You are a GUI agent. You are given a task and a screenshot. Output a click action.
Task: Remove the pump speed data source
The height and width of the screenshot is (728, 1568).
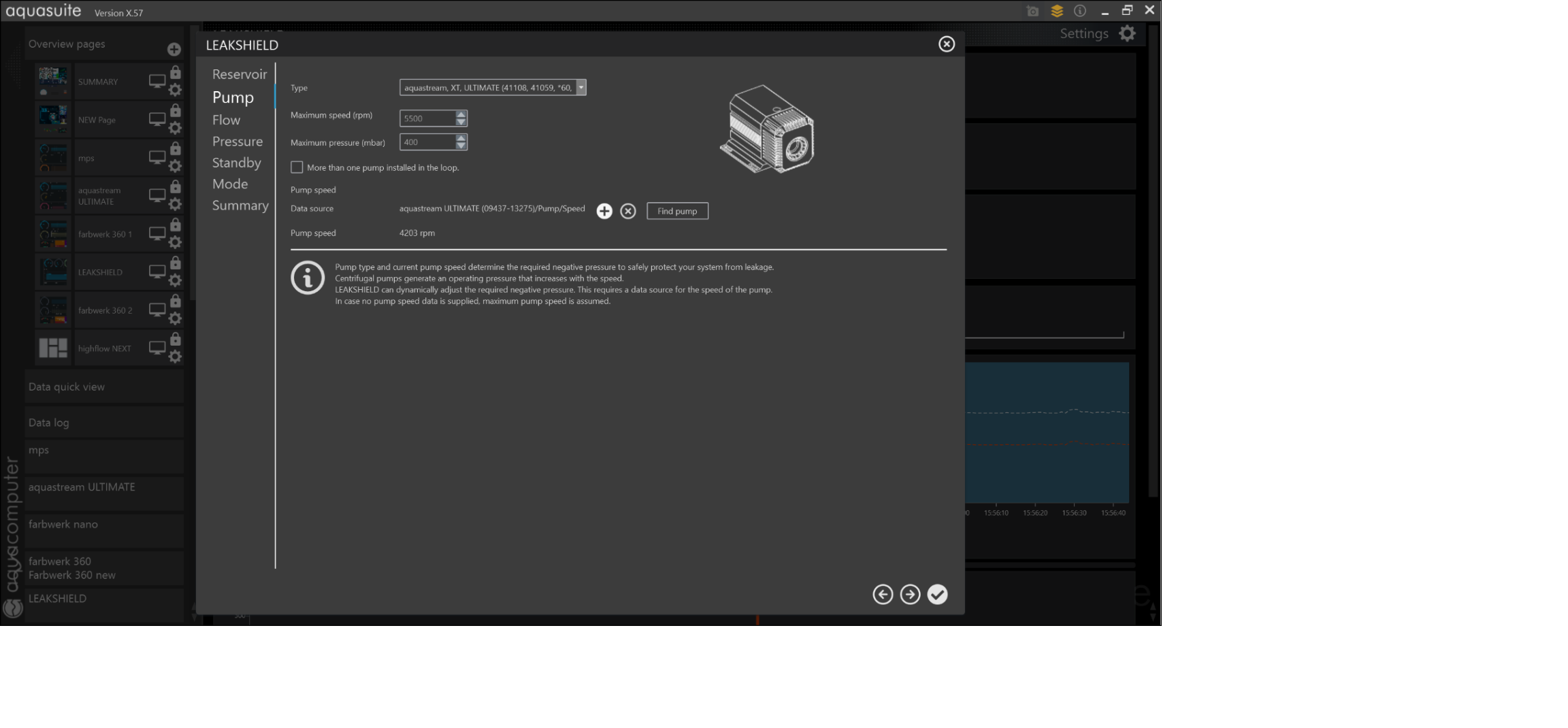628,211
